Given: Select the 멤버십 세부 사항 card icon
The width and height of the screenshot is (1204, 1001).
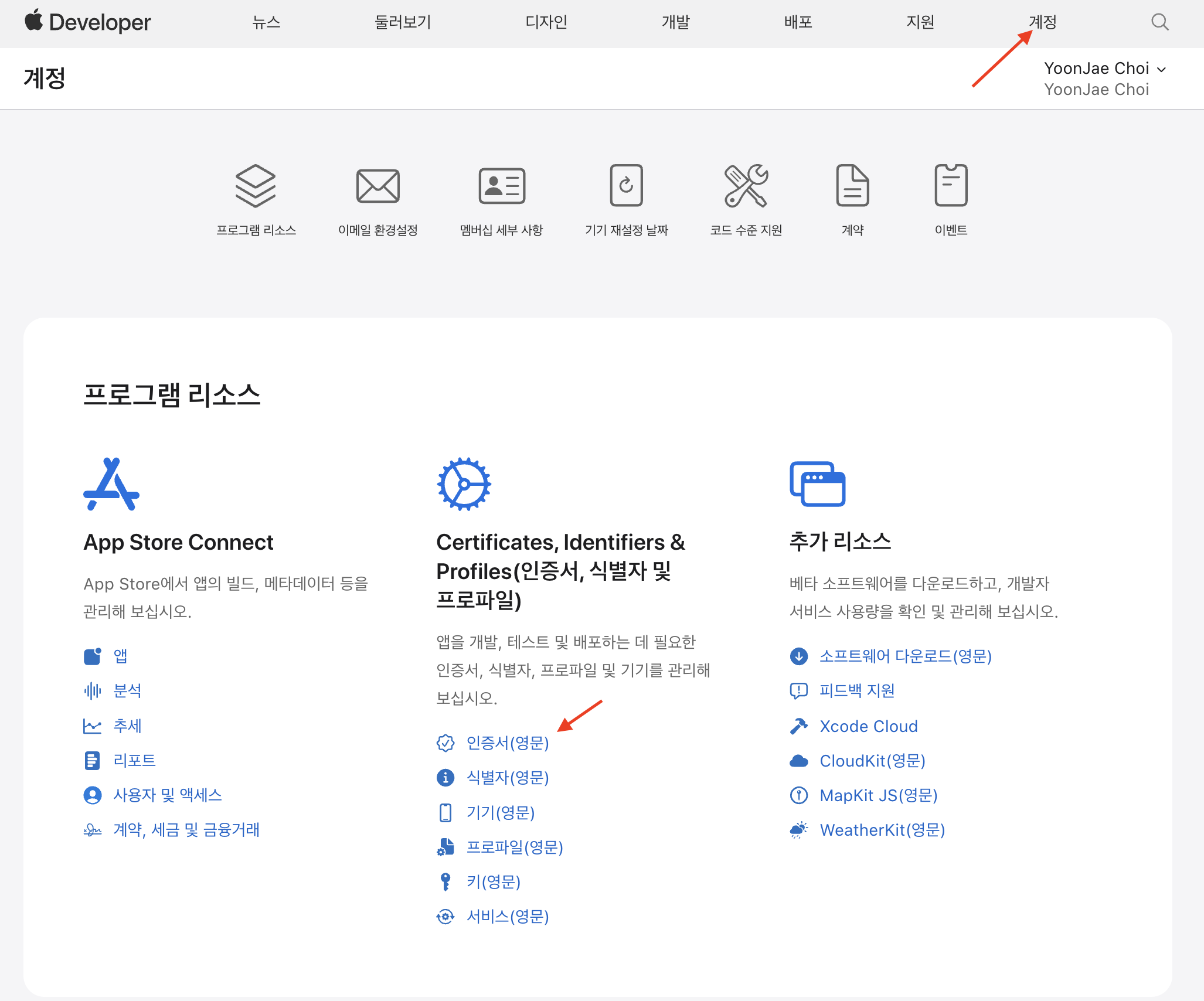Looking at the screenshot, I should point(502,186).
